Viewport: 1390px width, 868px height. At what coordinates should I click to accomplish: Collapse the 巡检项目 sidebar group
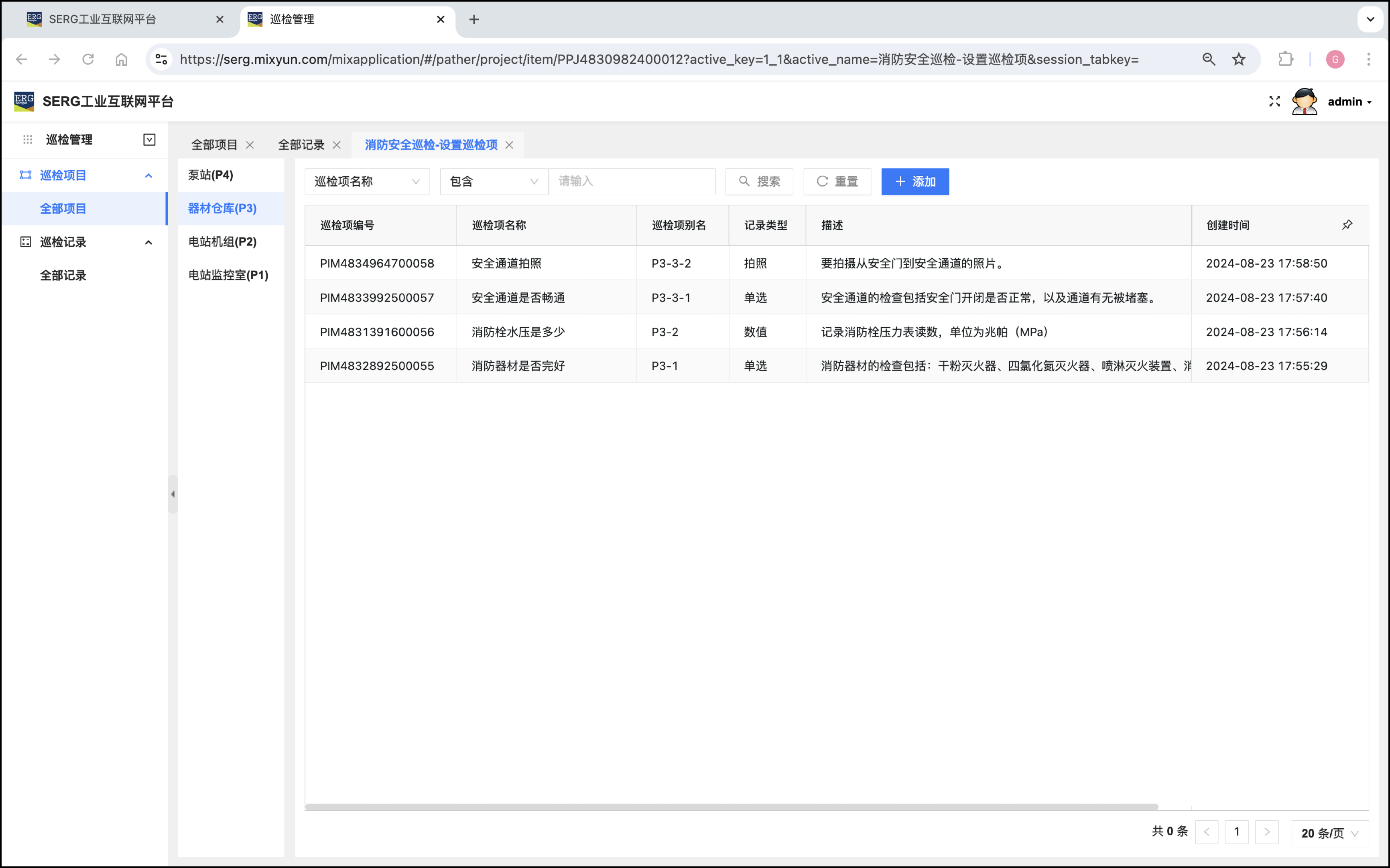tap(149, 176)
